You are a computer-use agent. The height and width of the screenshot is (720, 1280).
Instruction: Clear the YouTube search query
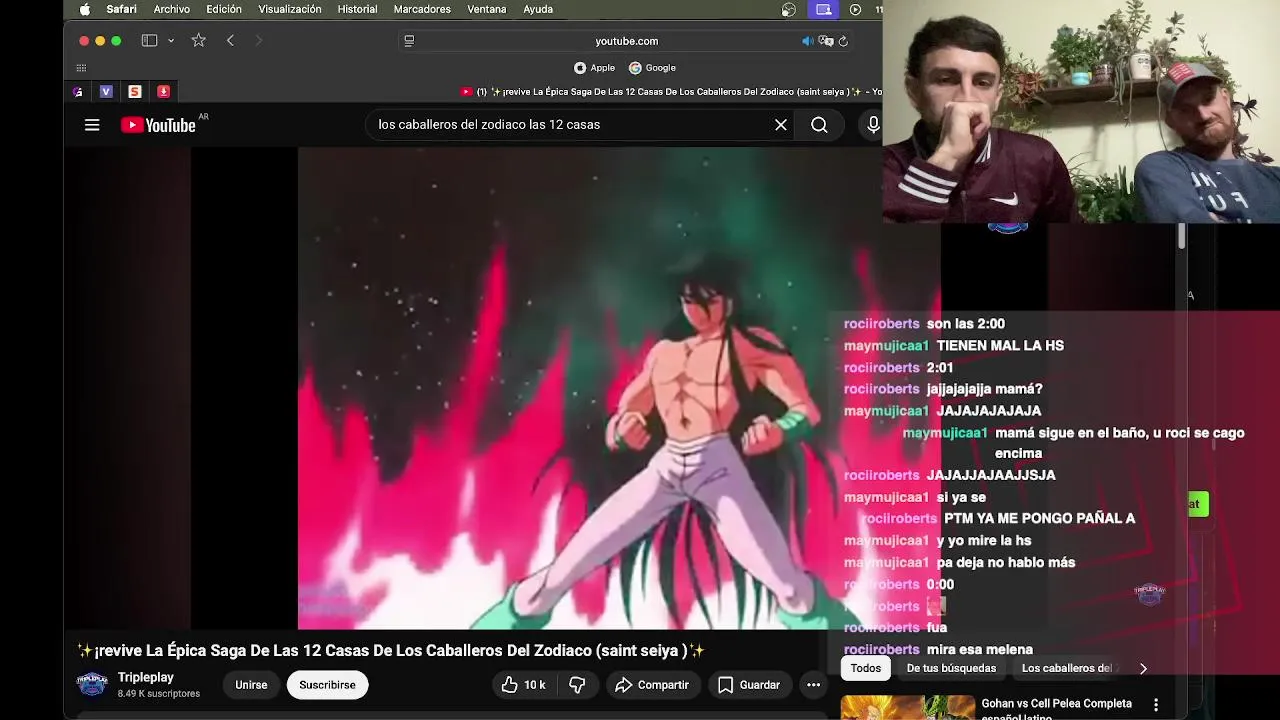pyautogui.click(x=781, y=125)
